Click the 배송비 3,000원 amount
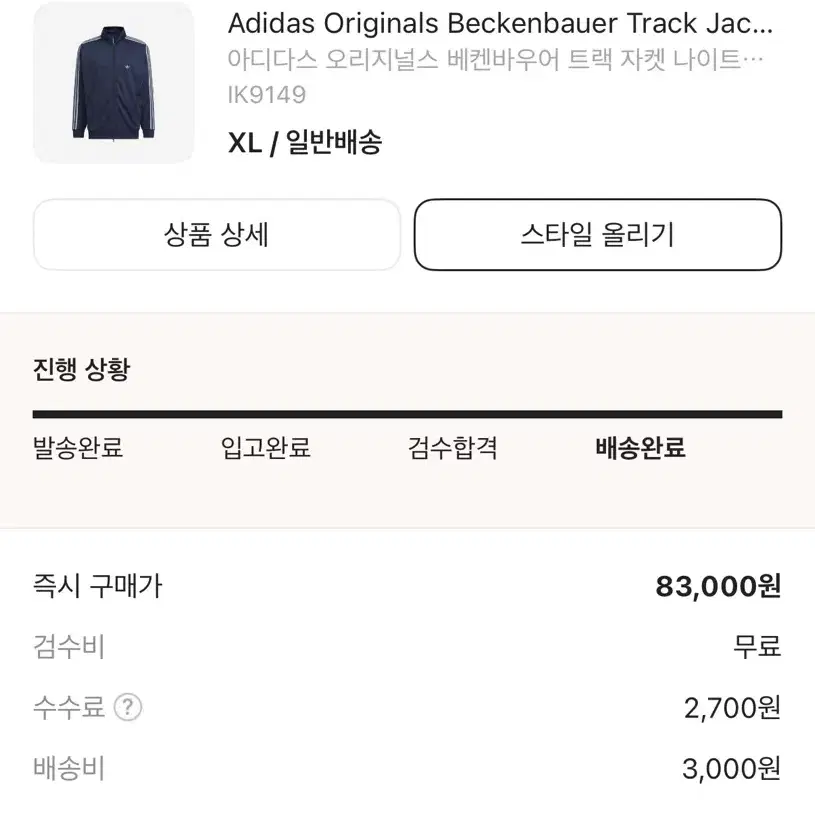The width and height of the screenshot is (815, 815). coord(731,769)
